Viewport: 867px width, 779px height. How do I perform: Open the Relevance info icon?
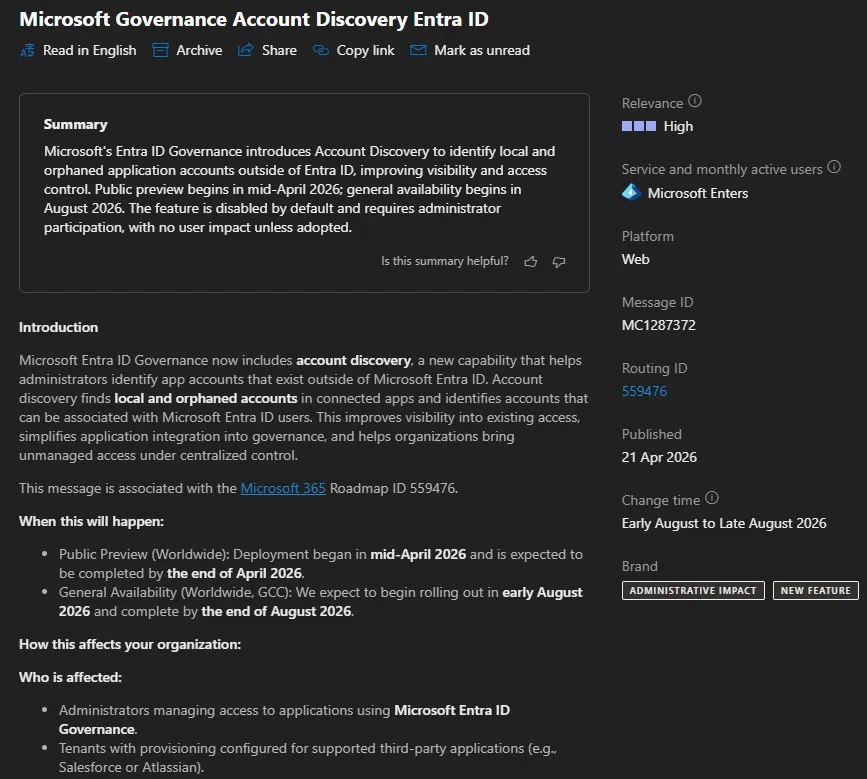pyautogui.click(x=695, y=101)
